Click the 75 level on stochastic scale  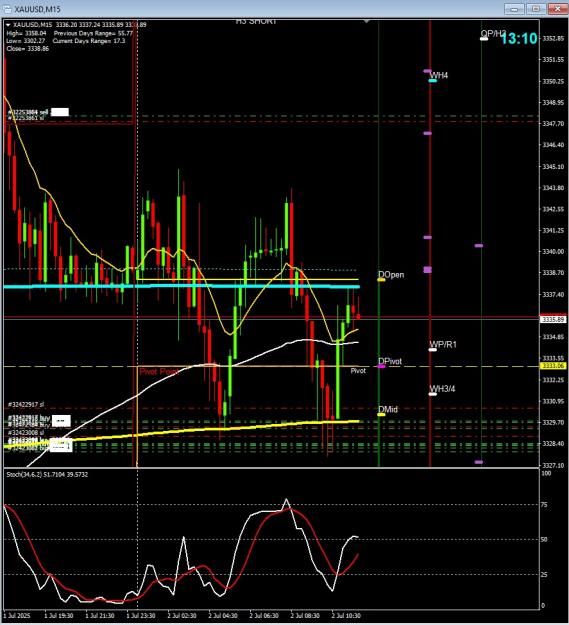coord(544,505)
